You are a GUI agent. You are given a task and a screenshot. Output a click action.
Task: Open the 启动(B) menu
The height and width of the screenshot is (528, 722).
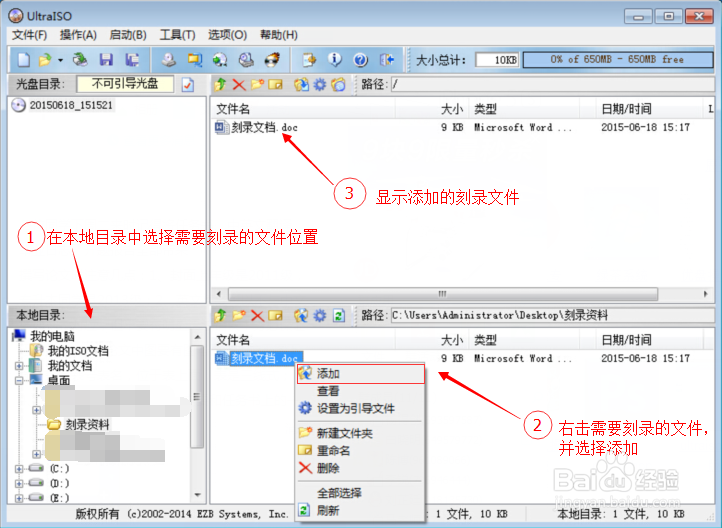(x=128, y=35)
